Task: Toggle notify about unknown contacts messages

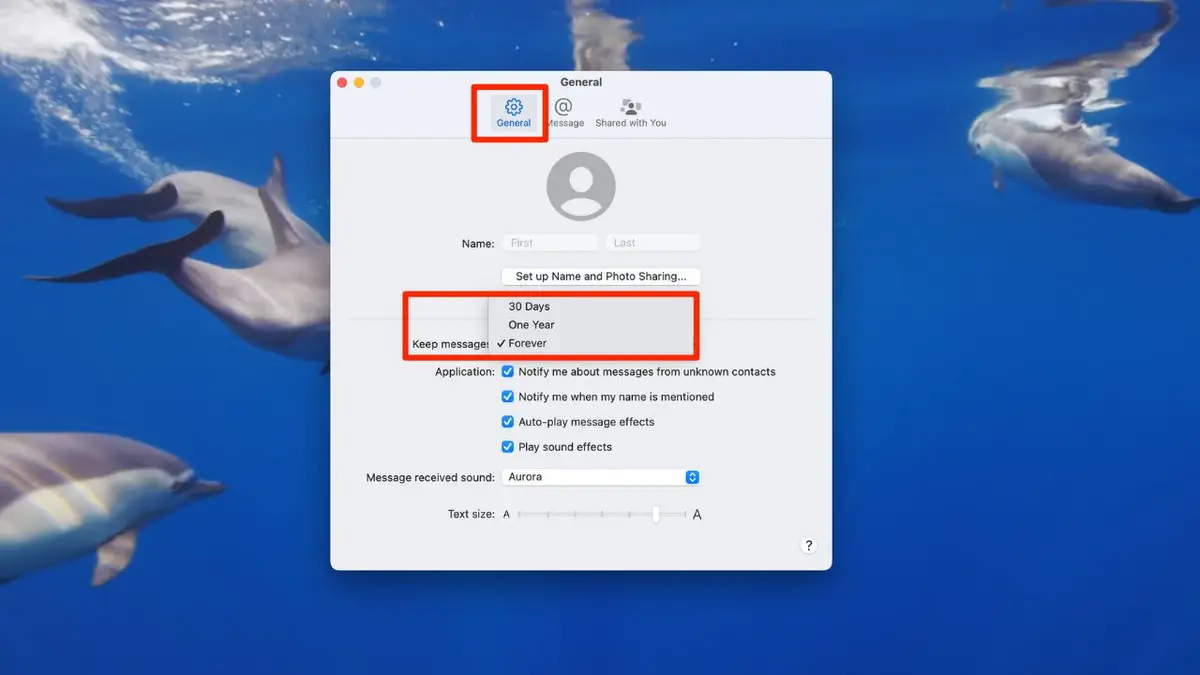Action: [x=508, y=371]
